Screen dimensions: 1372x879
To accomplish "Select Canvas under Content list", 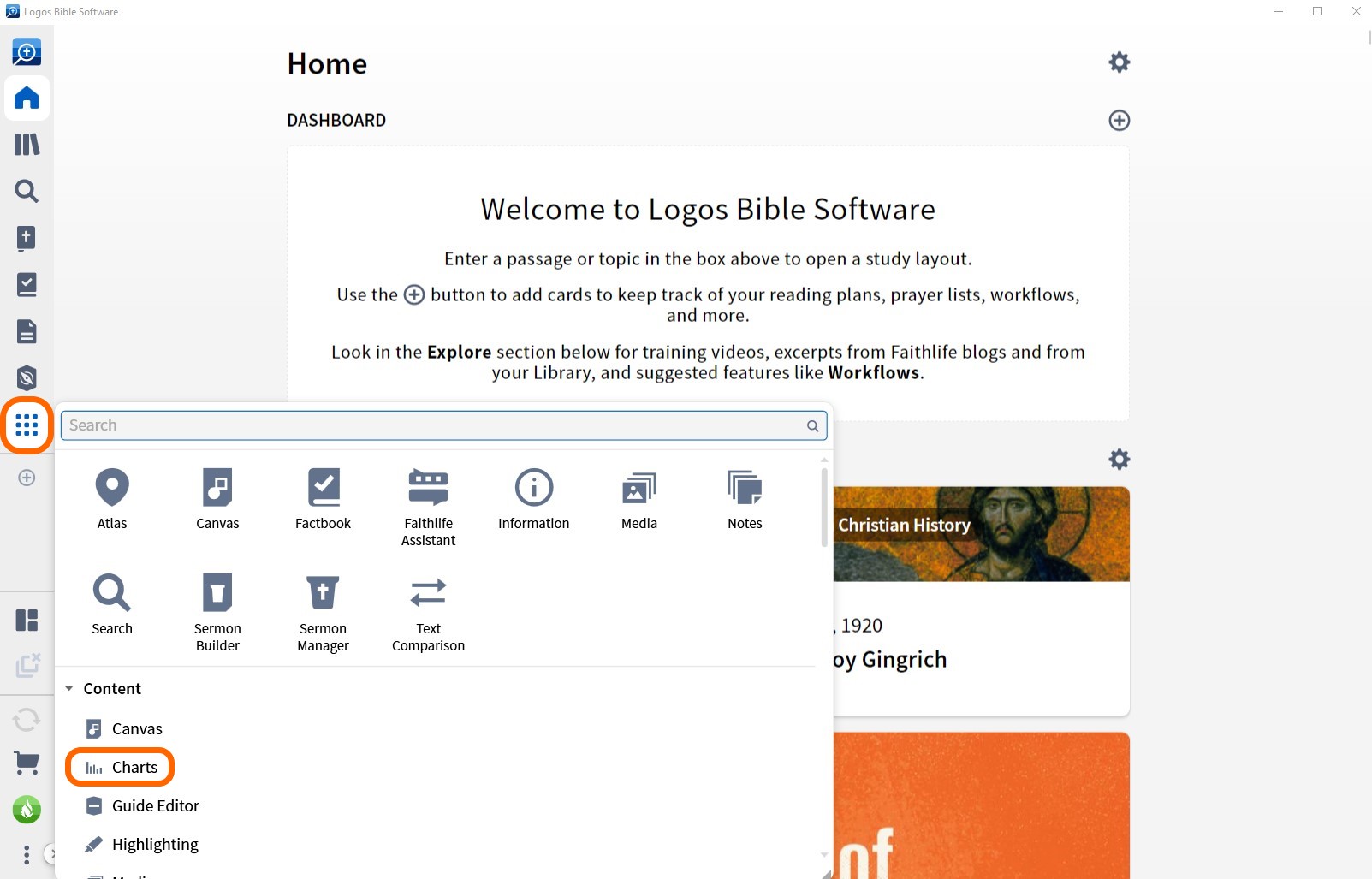I will 124,728.
